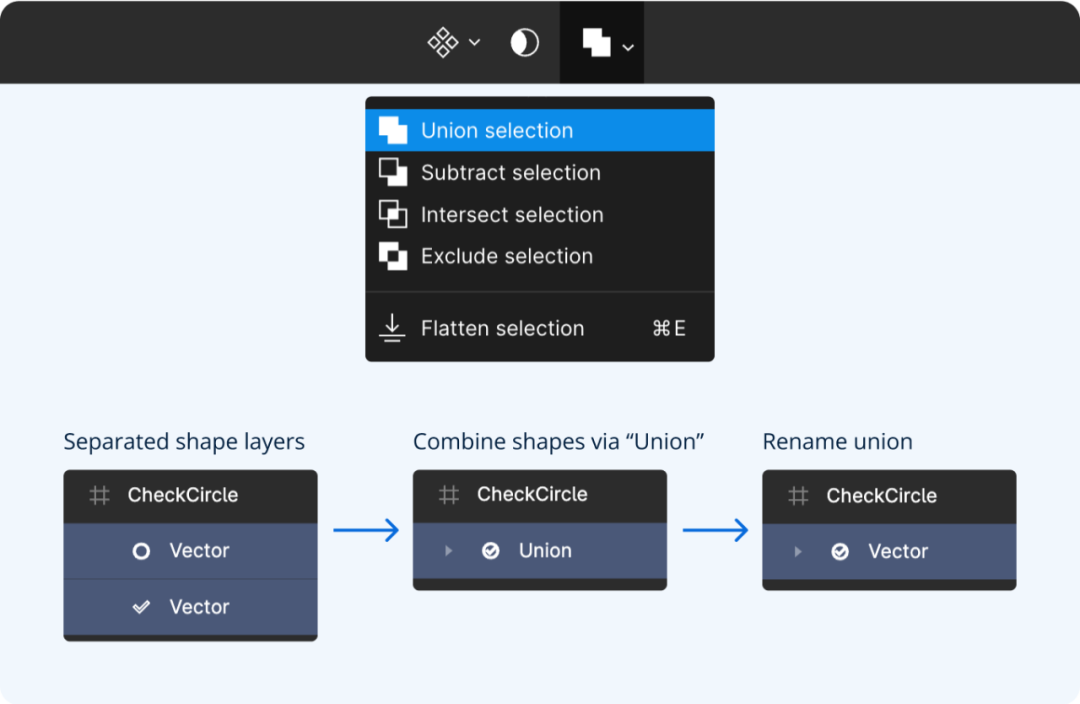Choose Subtract selection from menu
Viewport: 1080px width, 704px height.
539,172
